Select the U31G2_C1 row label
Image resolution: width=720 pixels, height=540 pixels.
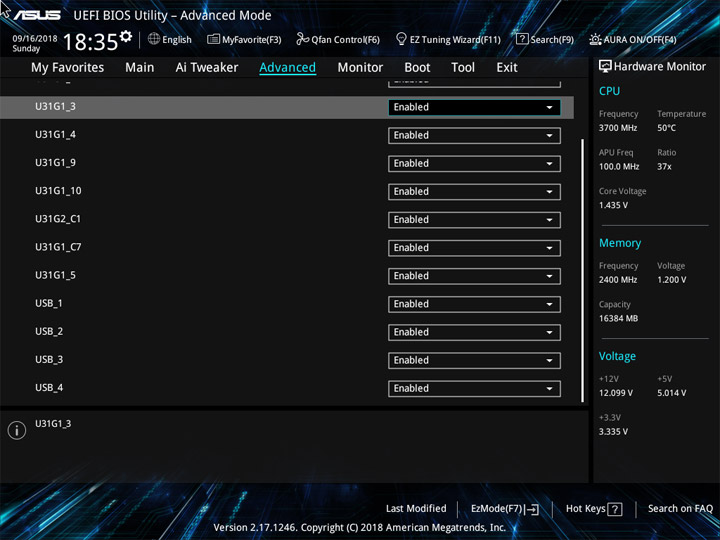pos(58,219)
